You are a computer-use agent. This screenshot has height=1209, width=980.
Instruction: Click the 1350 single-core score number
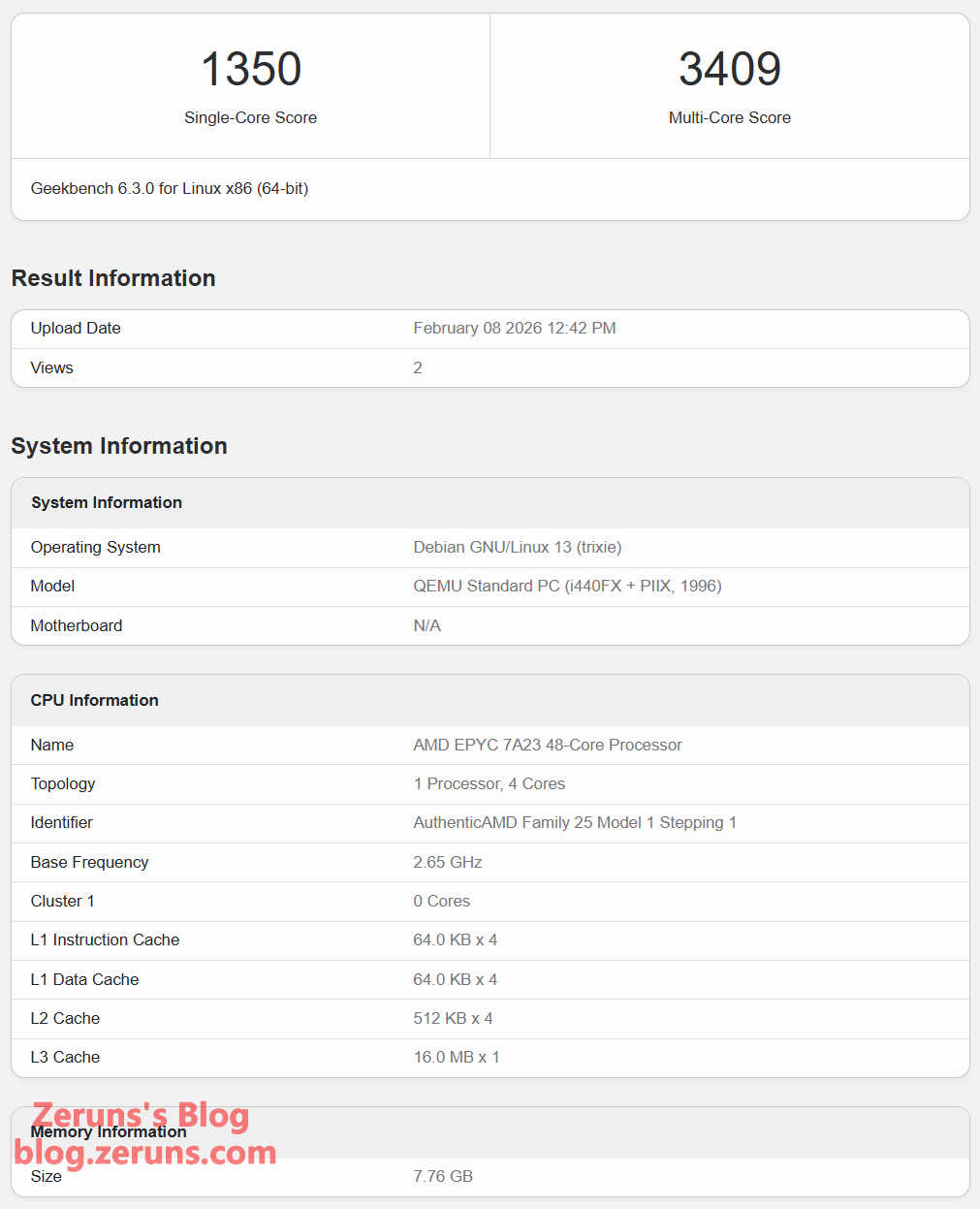[250, 69]
